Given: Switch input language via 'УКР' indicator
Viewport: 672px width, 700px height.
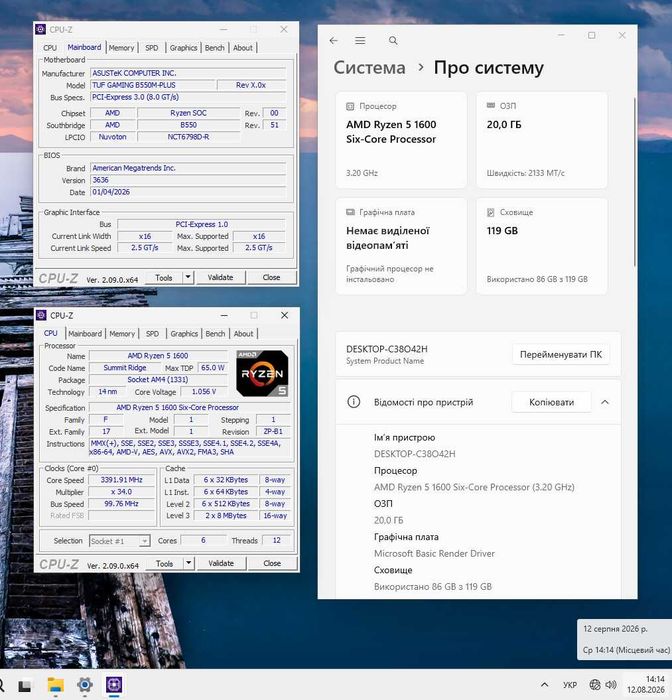Looking at the screenshot, I should pyautogui.click(x=570, y=685).
